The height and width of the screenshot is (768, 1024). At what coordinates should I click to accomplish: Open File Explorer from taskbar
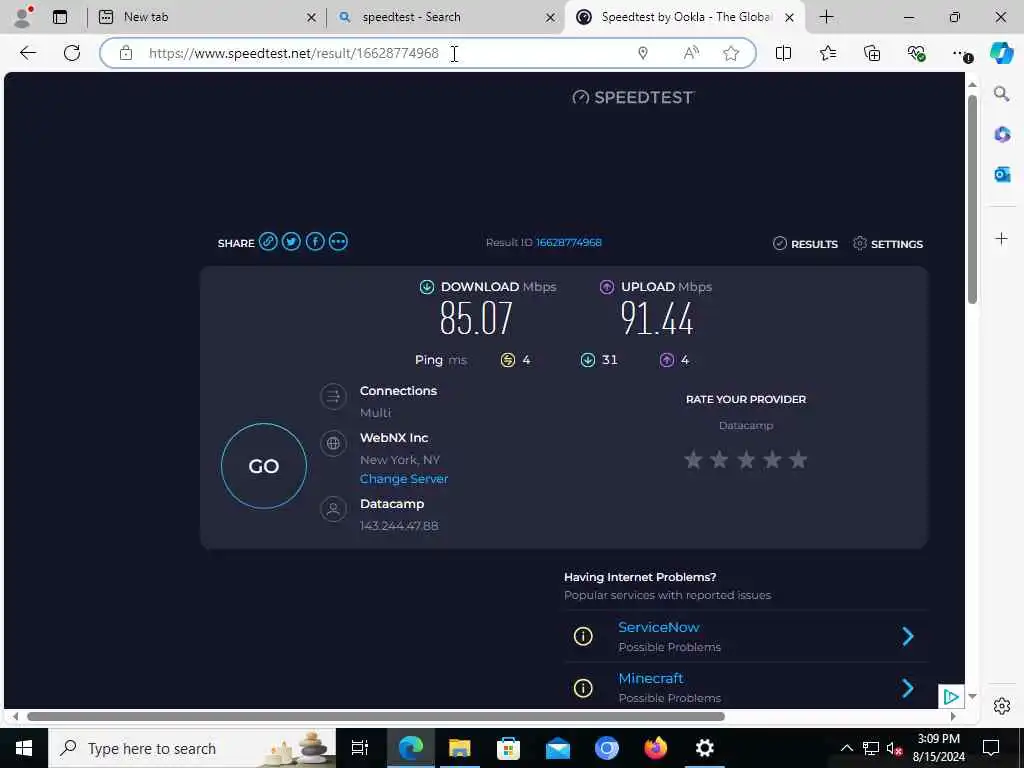pyautogui.click(x=460, y=748)
